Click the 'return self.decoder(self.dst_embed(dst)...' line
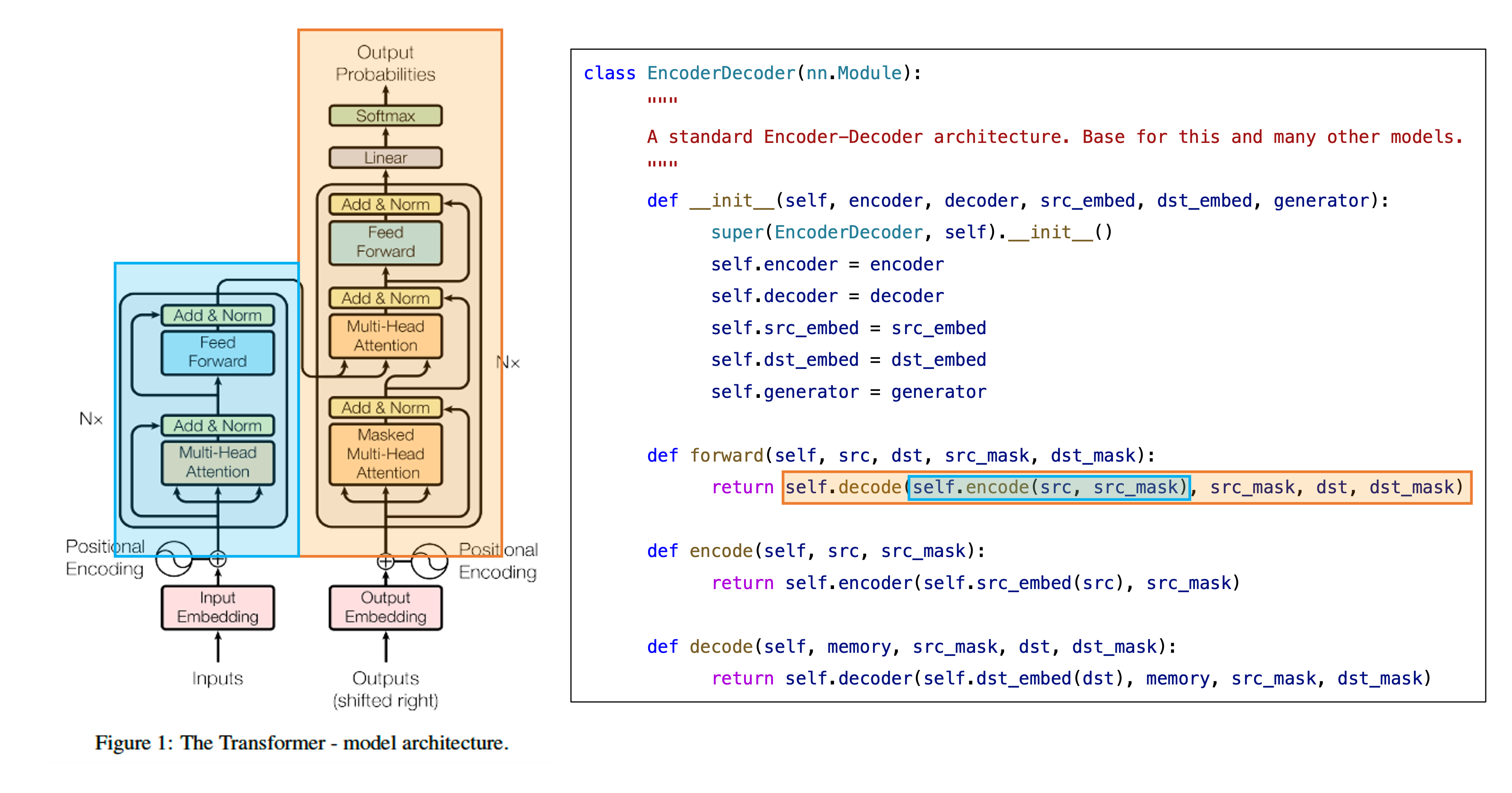1512x793 pixels. point(1071,679)
